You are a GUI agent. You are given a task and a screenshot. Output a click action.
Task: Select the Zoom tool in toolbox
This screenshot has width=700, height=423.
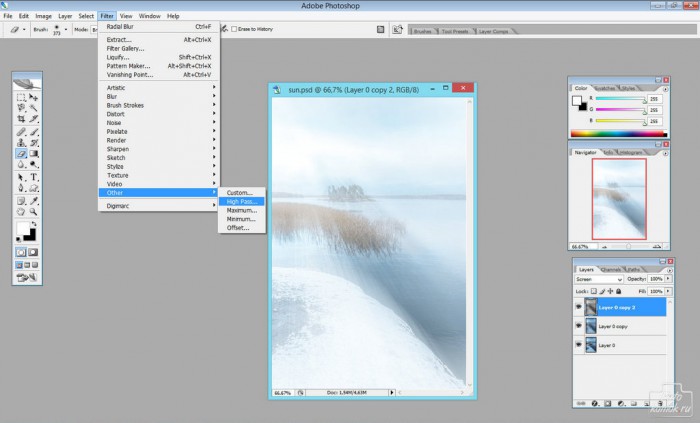[x=33, y=212]
